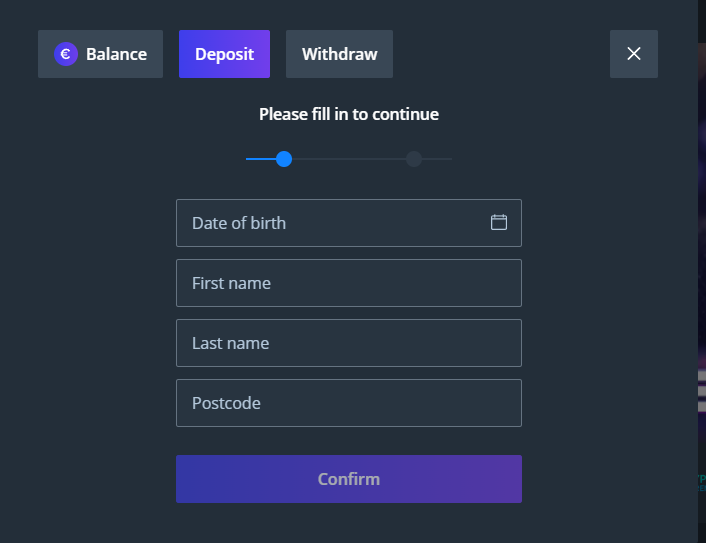Select the Last name input box
The image size is (706, 543).
pos(348,343)
